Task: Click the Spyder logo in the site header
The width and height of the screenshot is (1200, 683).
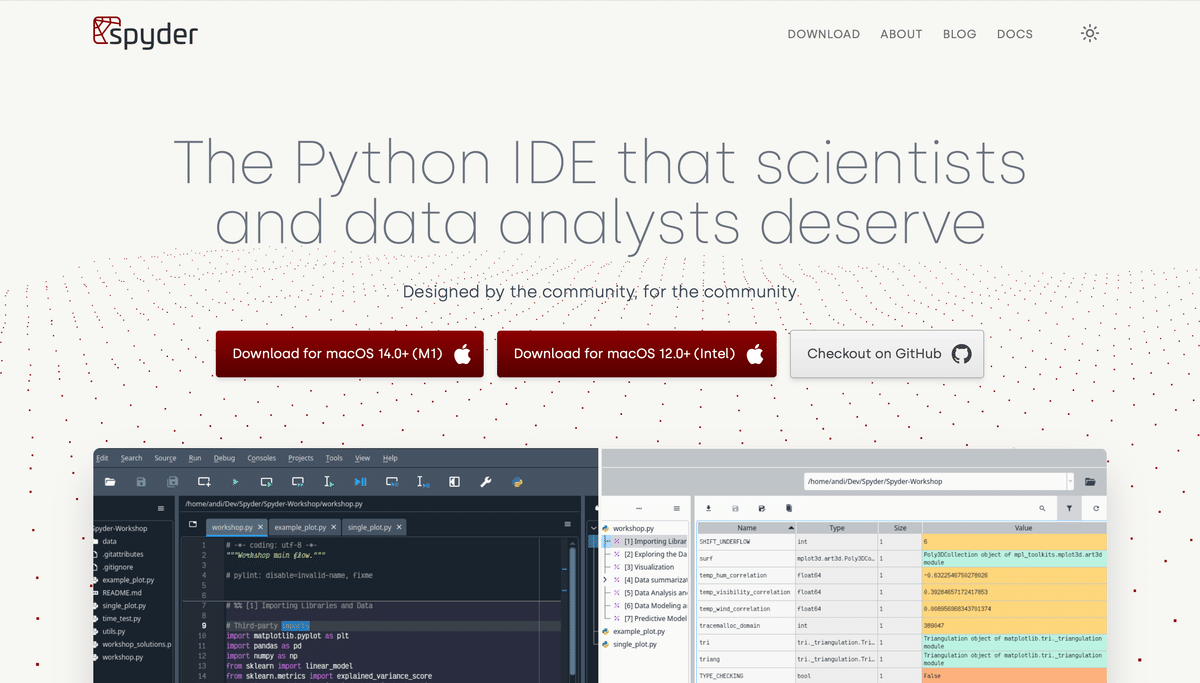Action: 145,33
